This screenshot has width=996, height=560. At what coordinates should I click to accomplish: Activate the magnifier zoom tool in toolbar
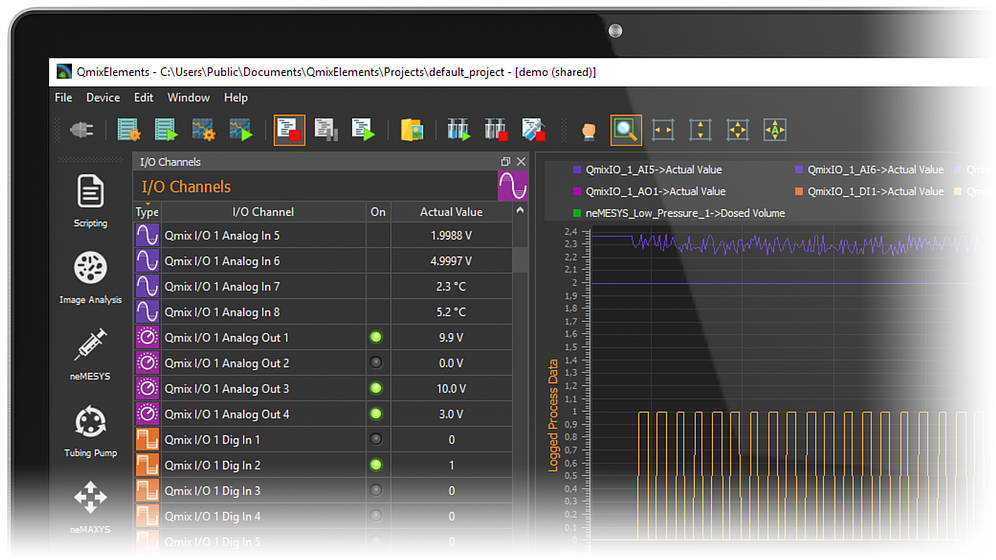(626, 130)
